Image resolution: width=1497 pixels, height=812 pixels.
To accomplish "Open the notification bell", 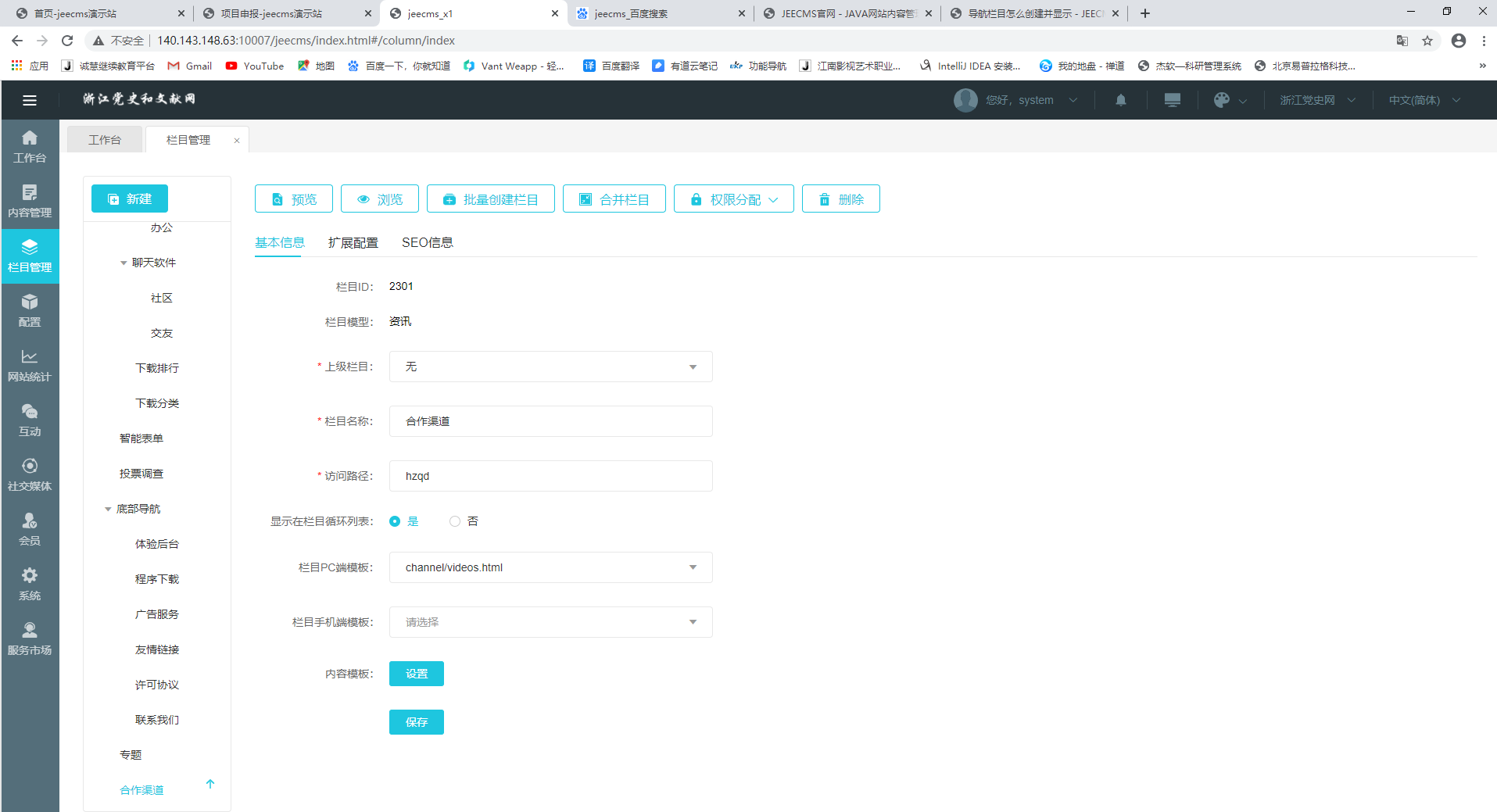I will pos(1121,100).
